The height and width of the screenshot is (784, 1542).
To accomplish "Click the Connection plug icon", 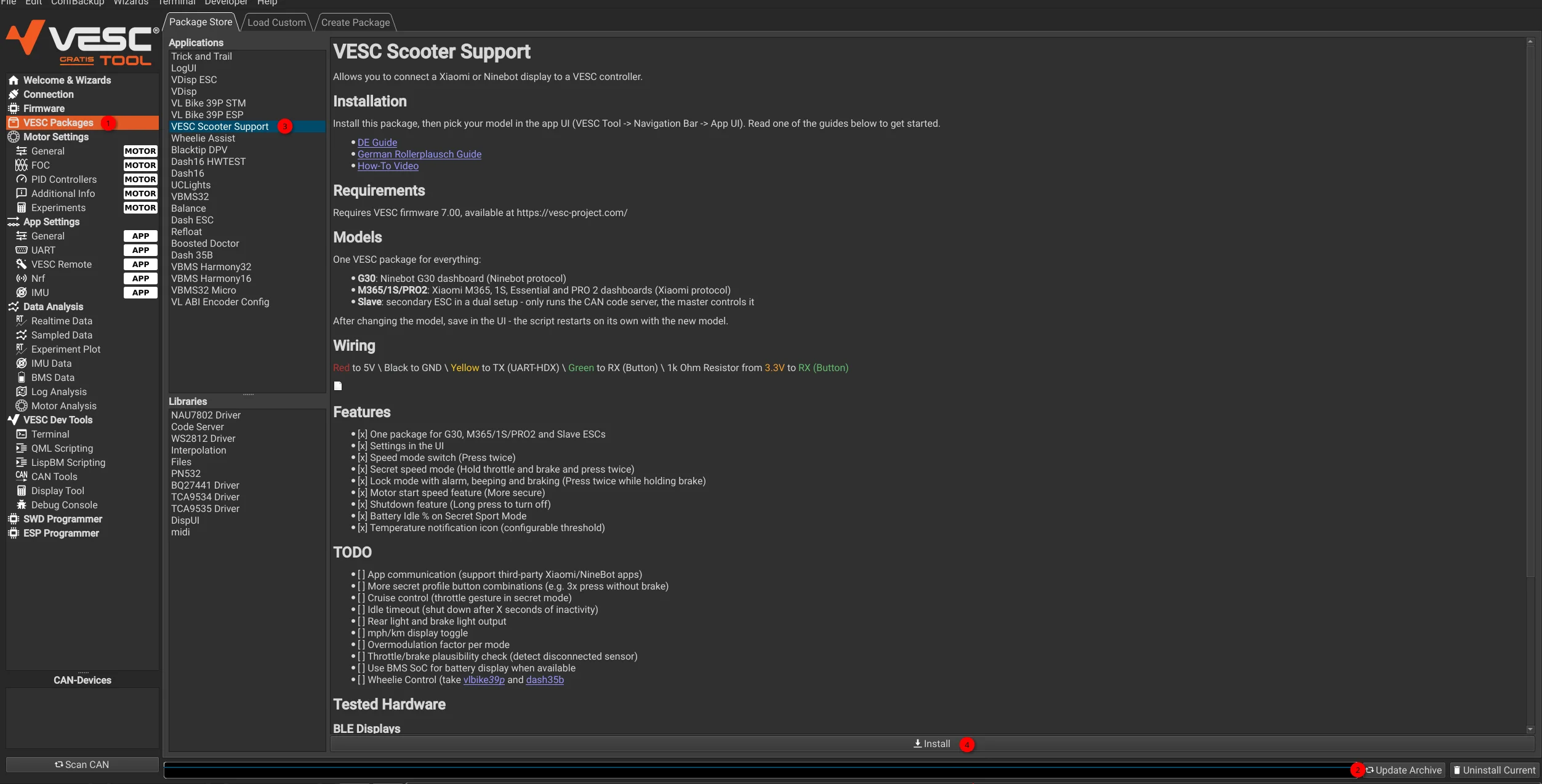I will (14, 95).
